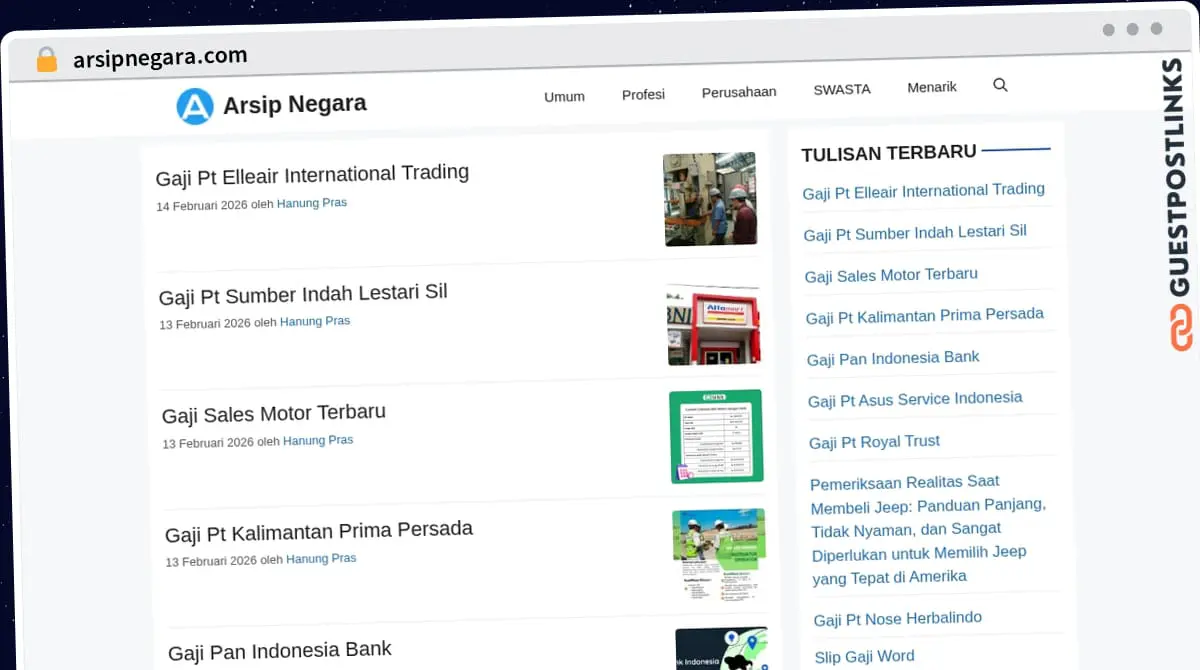The width and height of the screenshot is (1200, 670).
Task: Go to the SWASTA menu section
Action: tap(841, 89)
